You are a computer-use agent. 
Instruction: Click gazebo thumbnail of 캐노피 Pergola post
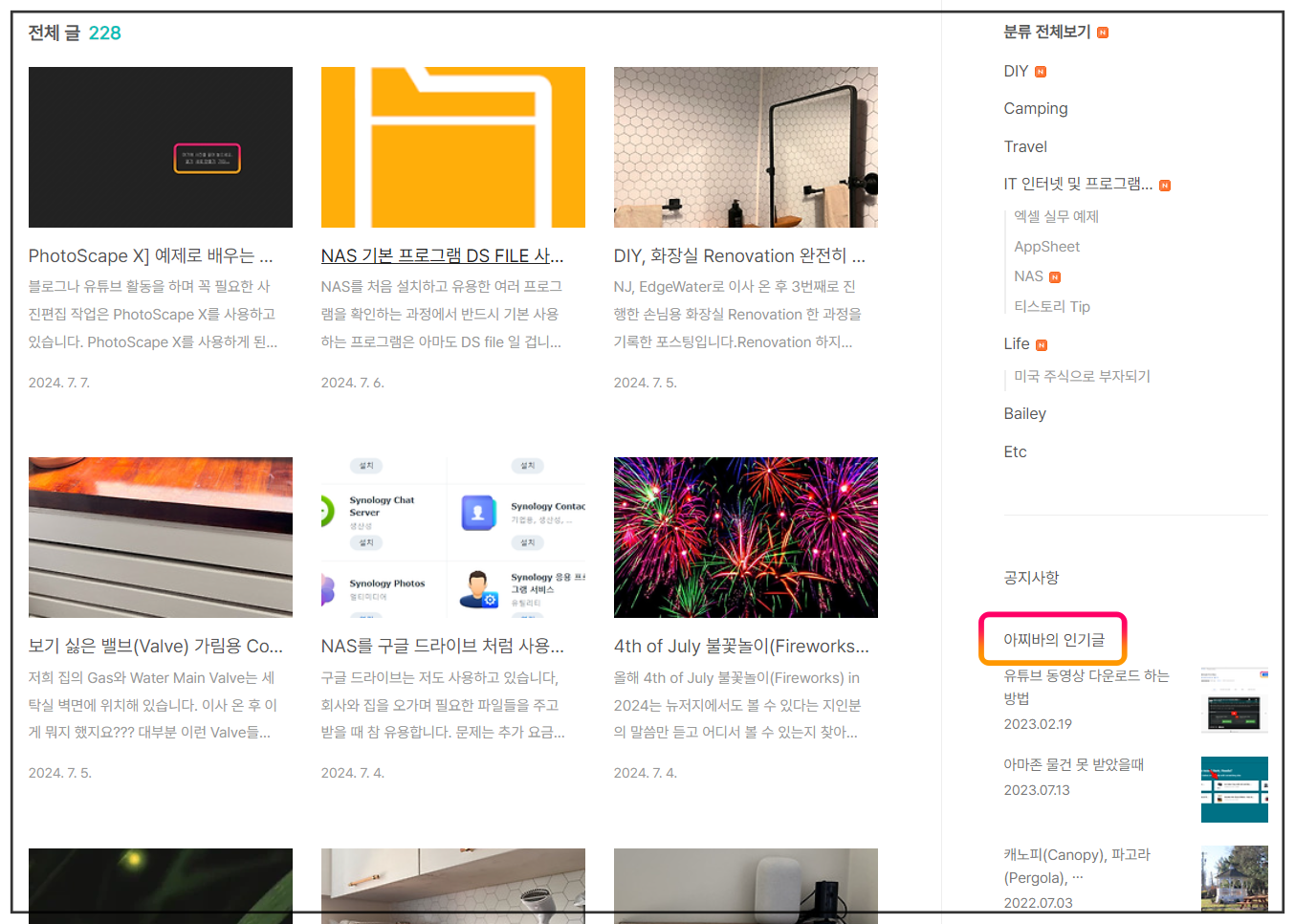pos(1235,878)
